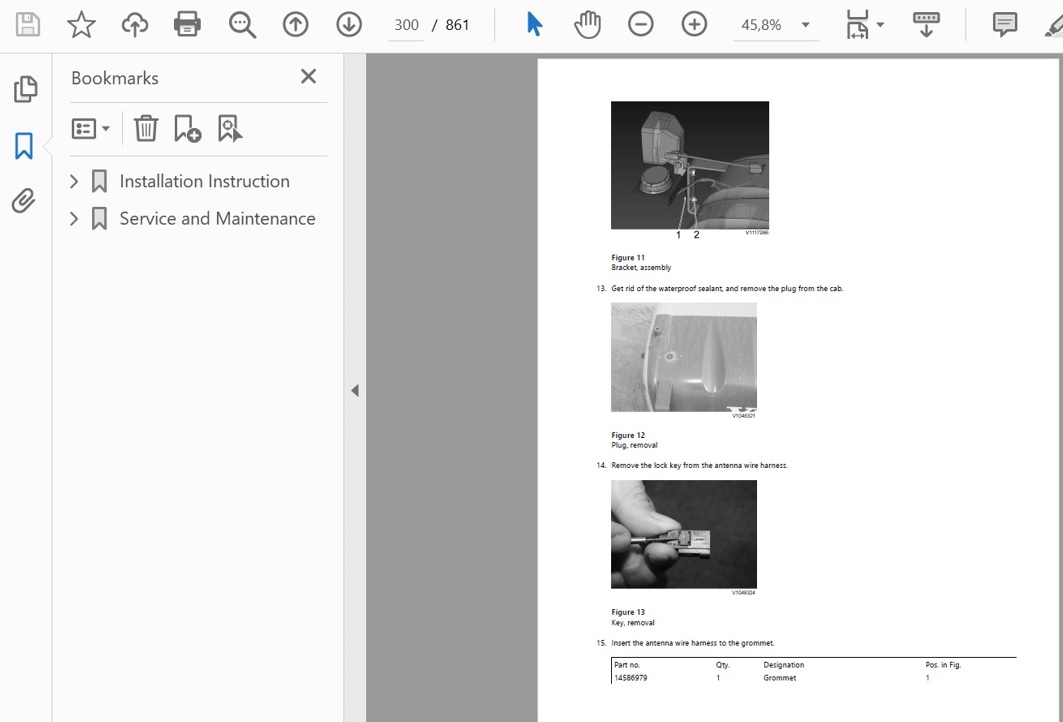
Task: Switch to the hand pan tool
Action: 587,25
